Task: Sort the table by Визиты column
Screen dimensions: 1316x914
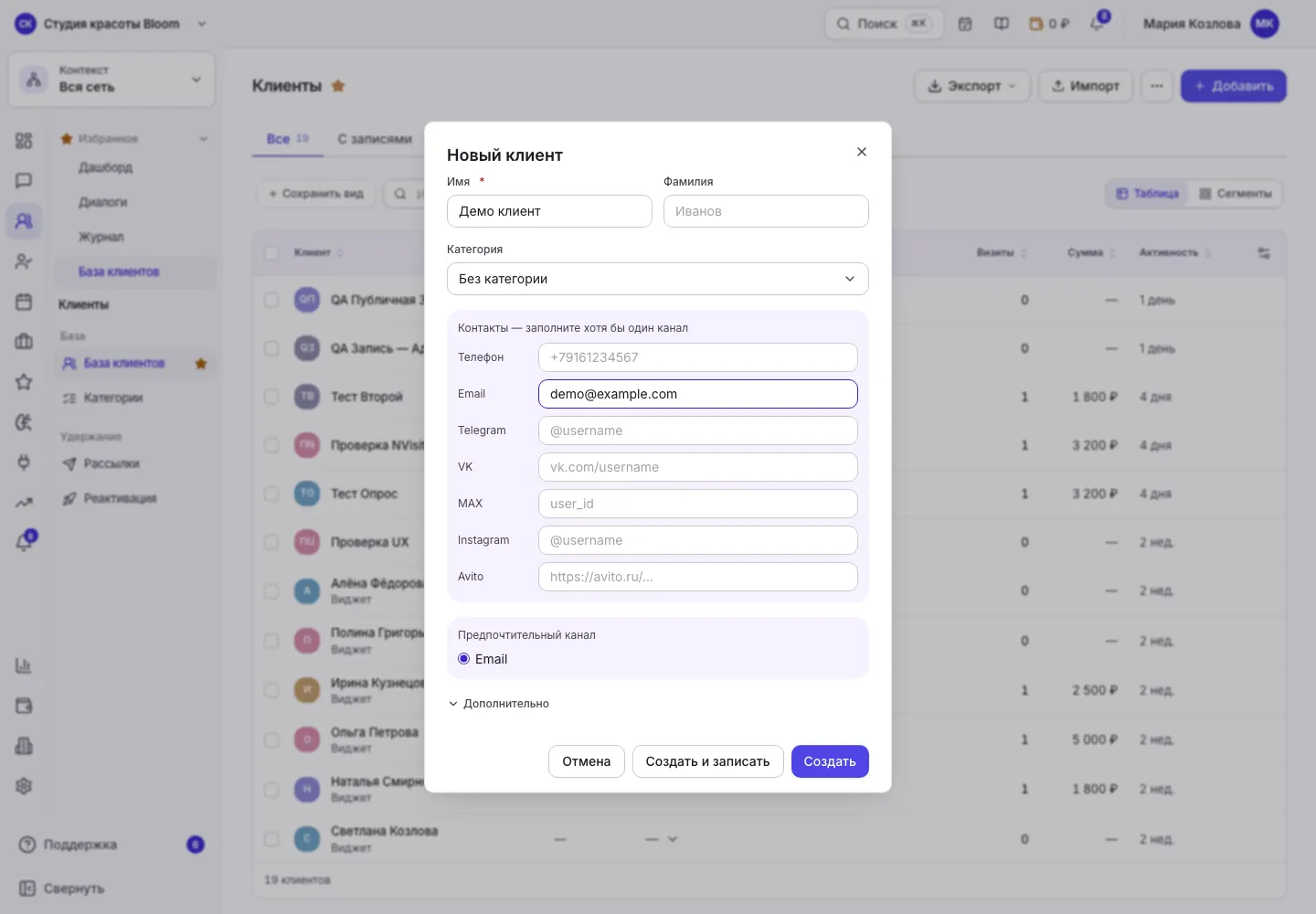Action: coord(1002,252)
